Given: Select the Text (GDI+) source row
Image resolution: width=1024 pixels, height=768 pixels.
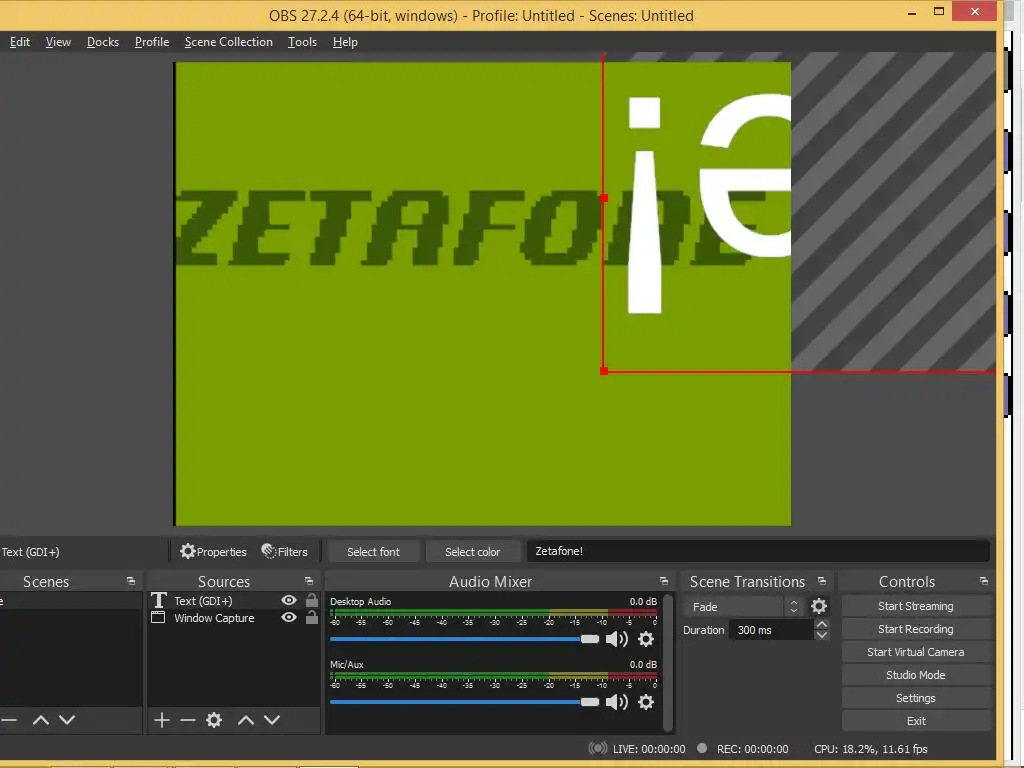Looking at the screenshot, I should pos(233,600).
